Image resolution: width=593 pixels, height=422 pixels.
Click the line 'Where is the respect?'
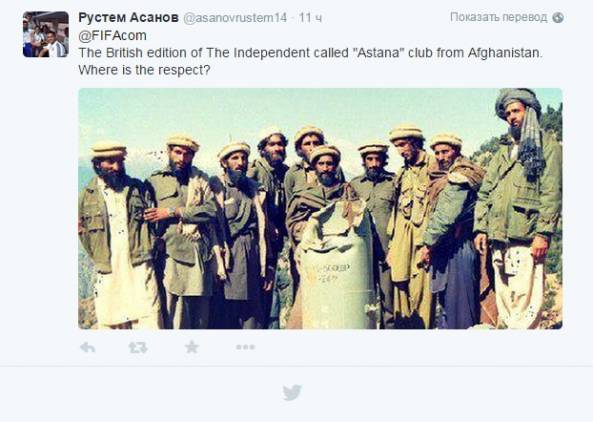pos(144,70)
